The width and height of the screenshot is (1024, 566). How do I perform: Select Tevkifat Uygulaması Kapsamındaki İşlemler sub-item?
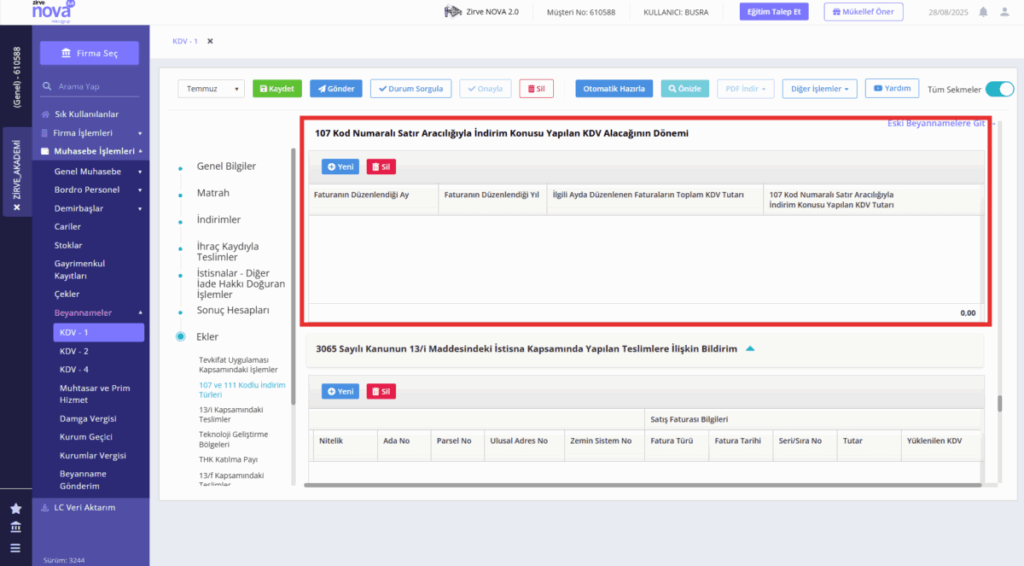click(238, 364)
